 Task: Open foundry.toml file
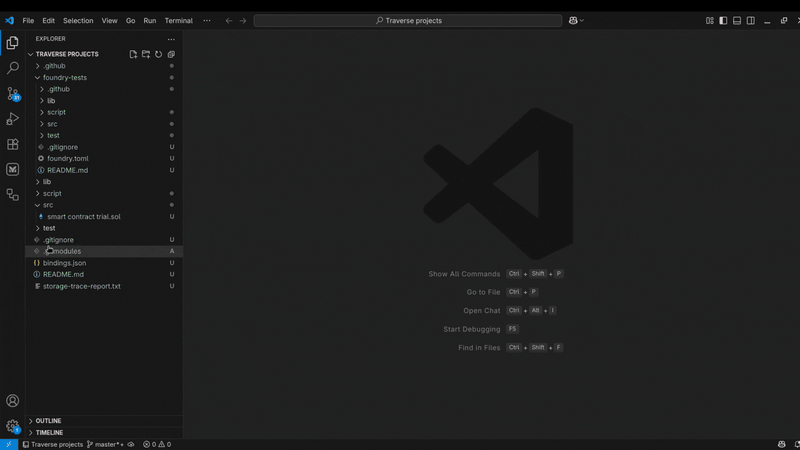point(104,159)
